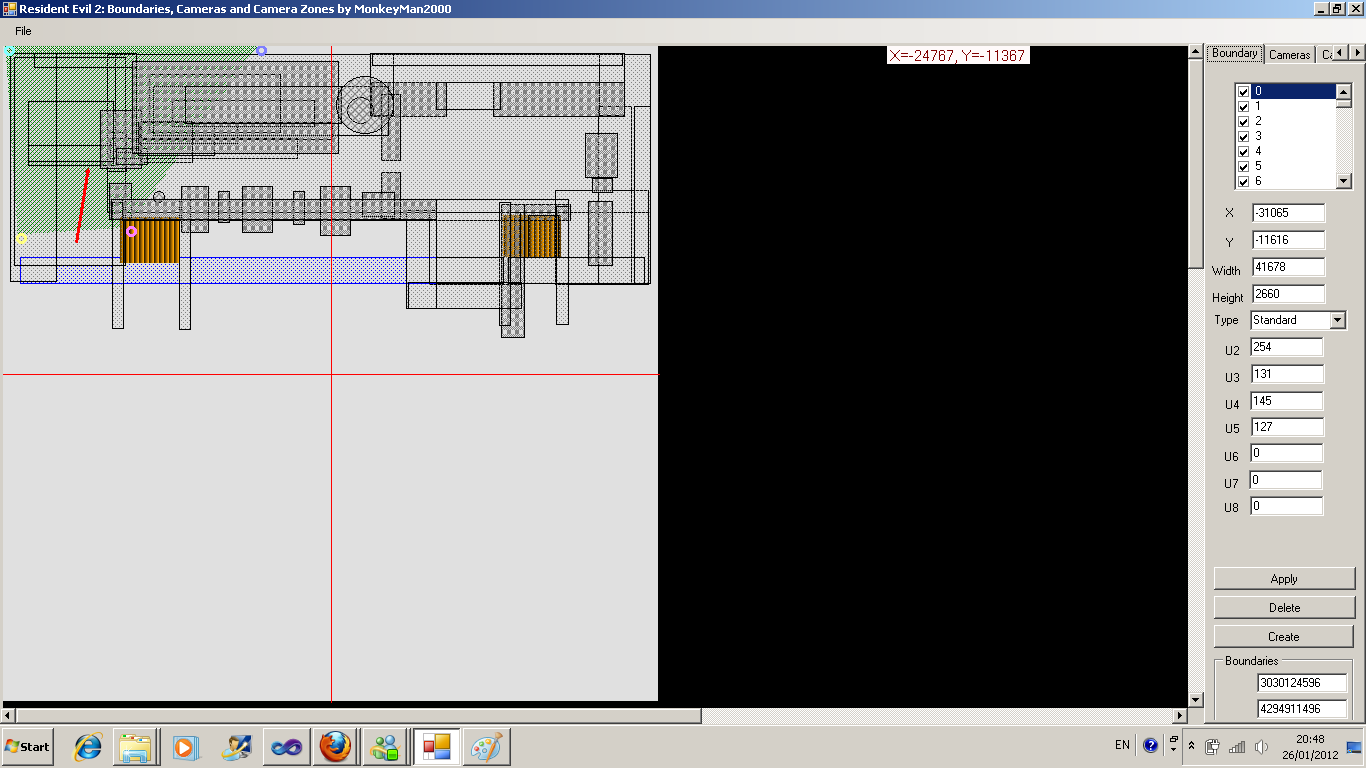This screenshot has height=768, width=1366.
Task: Click tab strip scroll-left arrow
Action: (x=1341, y=53)
